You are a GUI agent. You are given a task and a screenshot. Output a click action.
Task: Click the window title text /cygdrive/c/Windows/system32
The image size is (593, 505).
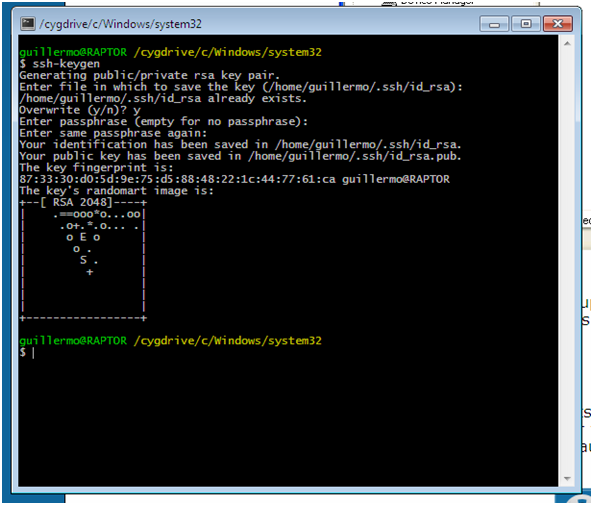[x=121, y=24]
